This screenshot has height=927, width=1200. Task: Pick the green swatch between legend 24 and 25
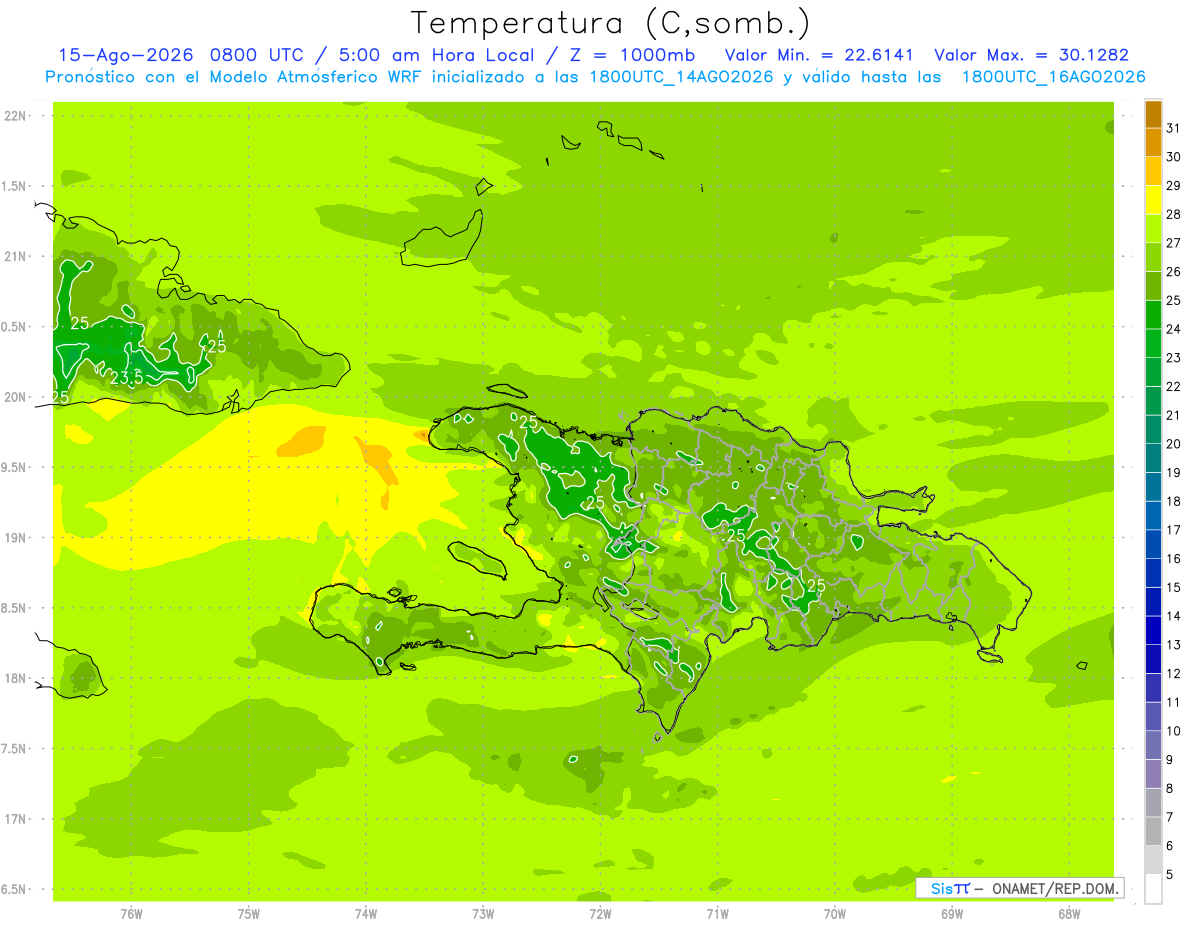pos(1153,314)
